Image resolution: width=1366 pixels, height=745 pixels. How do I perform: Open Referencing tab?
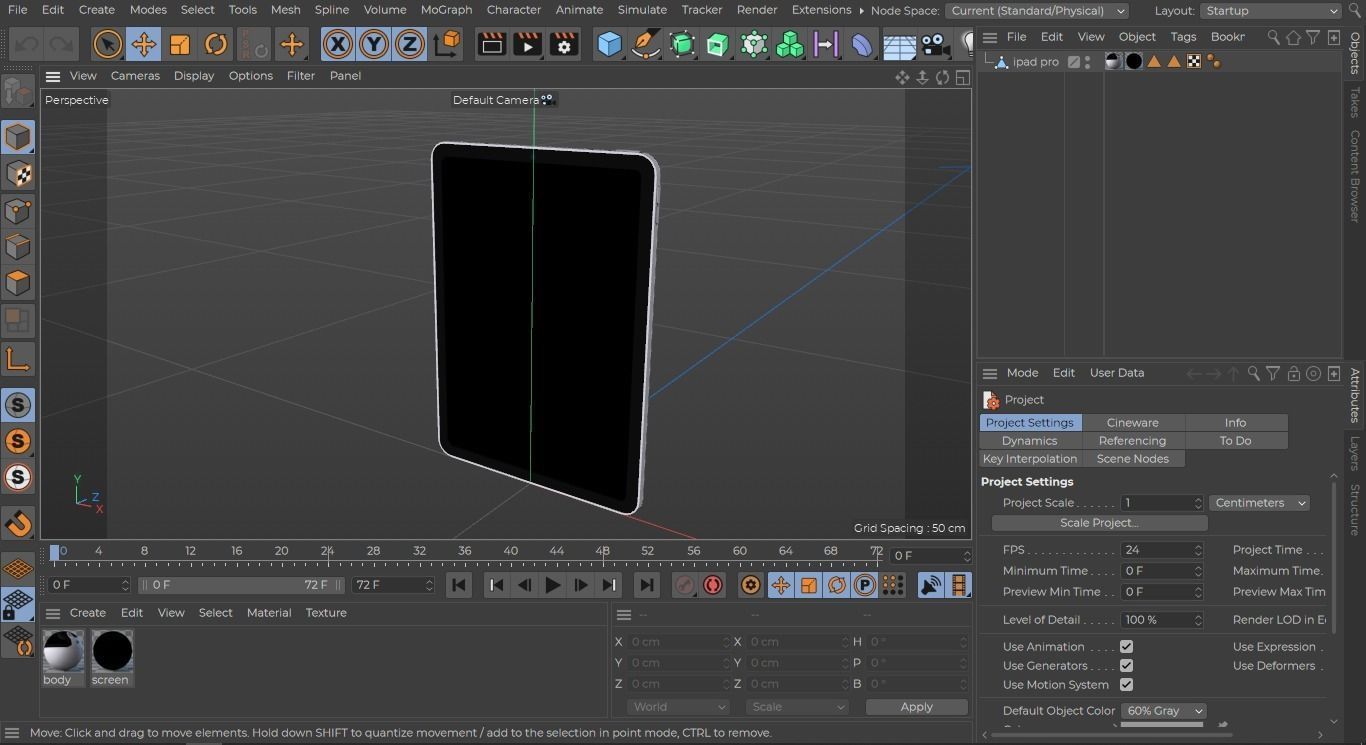[x=1132, y=441]
